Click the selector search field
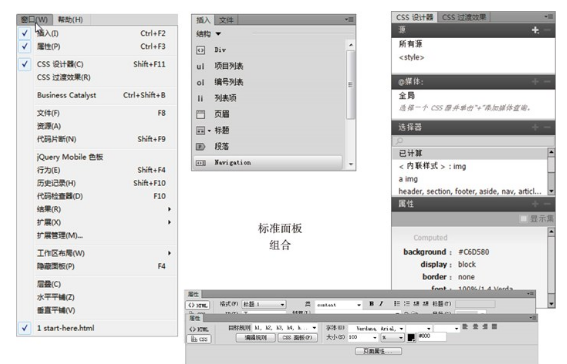 (473, 141)
